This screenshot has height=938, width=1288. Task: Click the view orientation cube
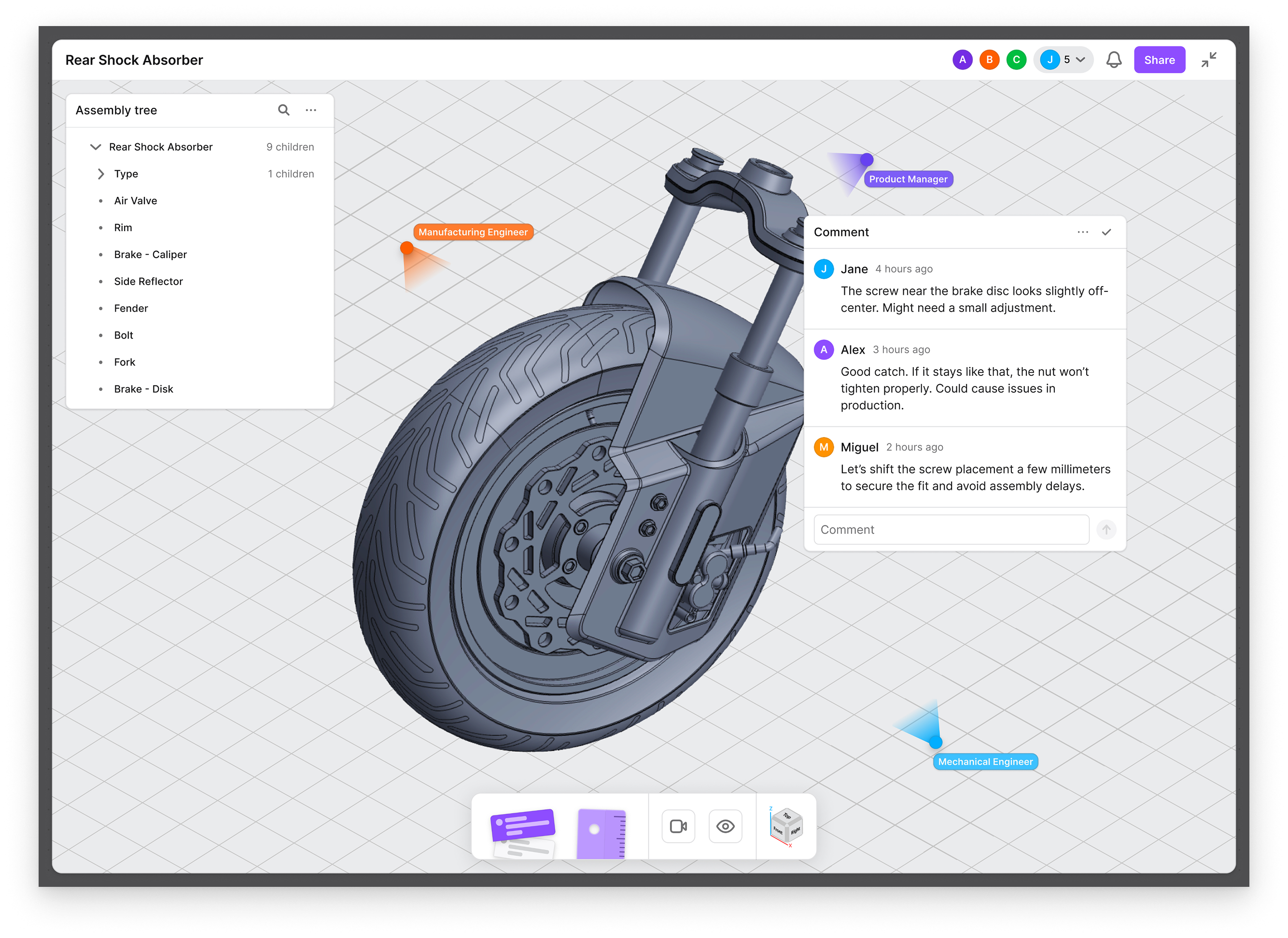[786, 827]
